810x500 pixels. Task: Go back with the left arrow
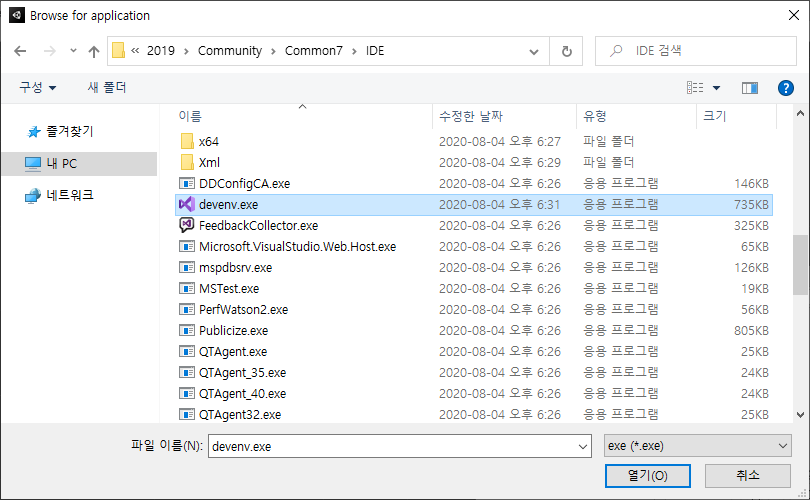coord(20,51)
